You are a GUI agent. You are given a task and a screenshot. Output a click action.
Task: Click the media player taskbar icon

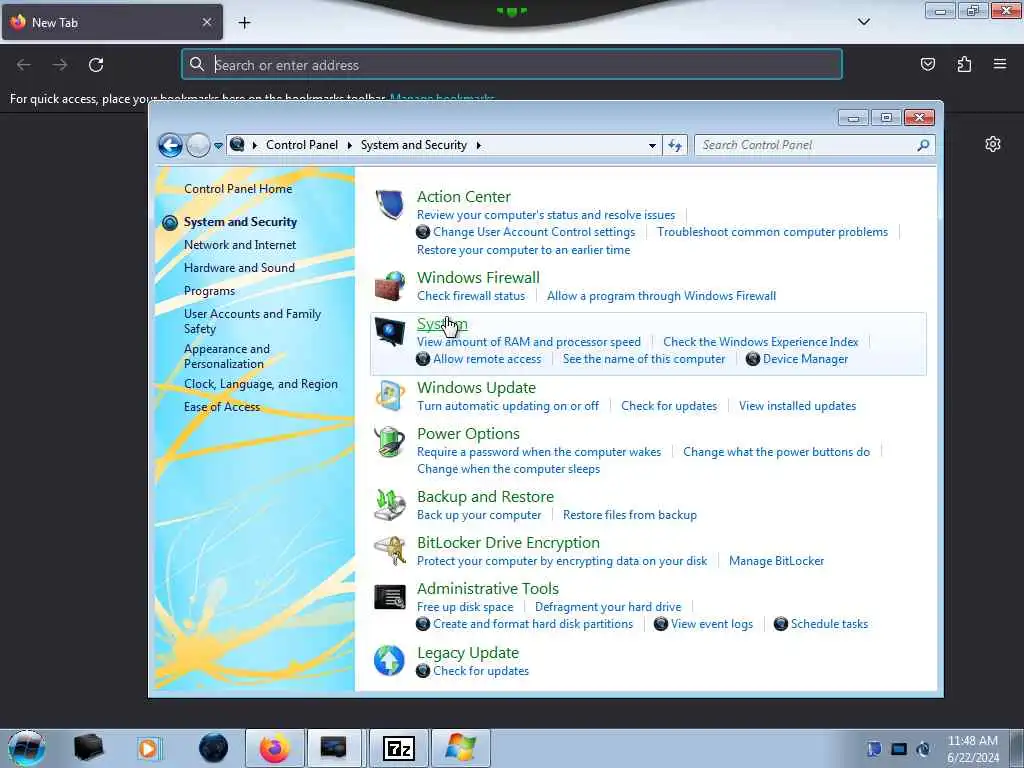150,748
